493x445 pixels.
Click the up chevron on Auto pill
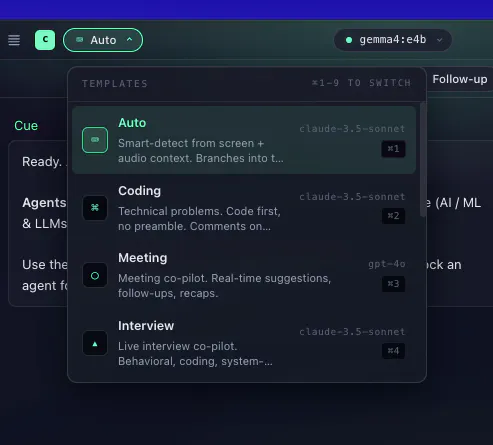[130, 39]
